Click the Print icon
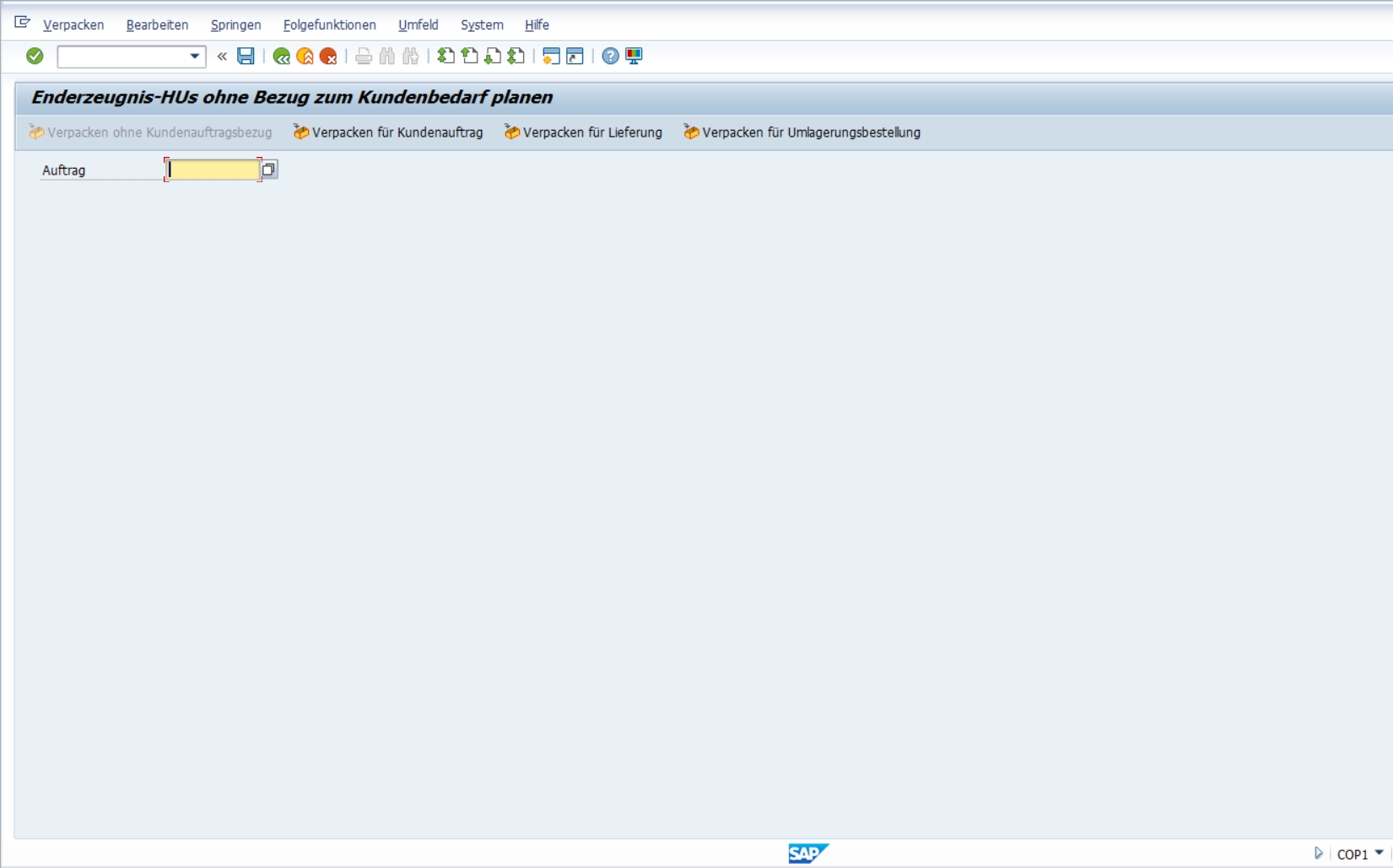The width and height of the screenshot is (1393, 868). [x=364, y=57]
